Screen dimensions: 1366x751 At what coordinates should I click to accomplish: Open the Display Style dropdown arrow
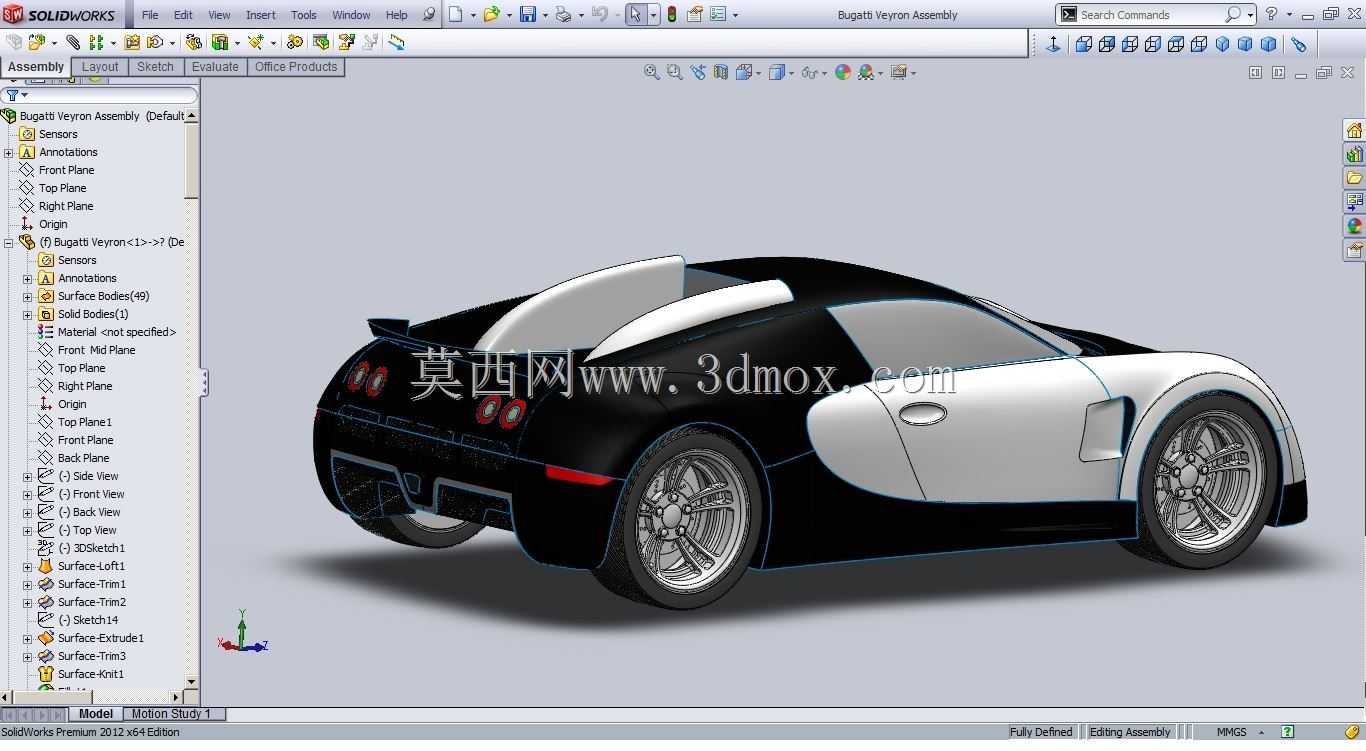[791, 73]
